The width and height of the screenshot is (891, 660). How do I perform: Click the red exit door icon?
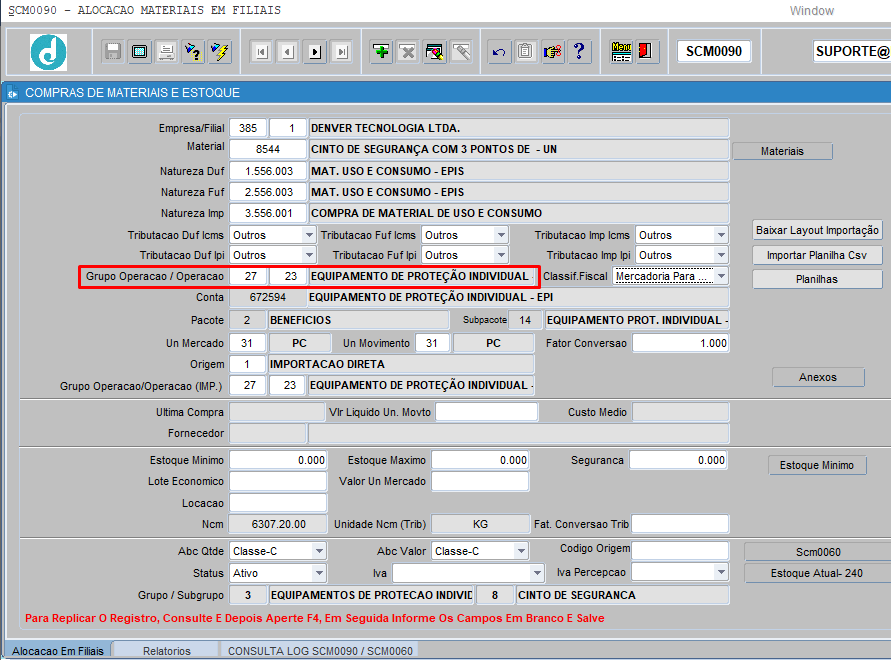(647, 52)
